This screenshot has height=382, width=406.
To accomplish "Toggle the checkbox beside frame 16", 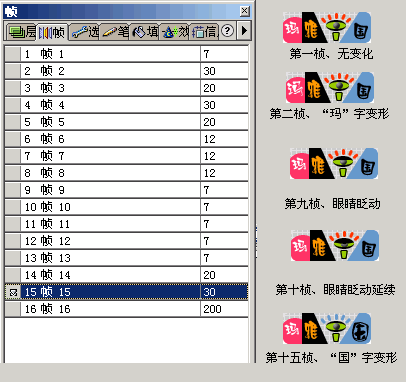I will coord(13,309).
